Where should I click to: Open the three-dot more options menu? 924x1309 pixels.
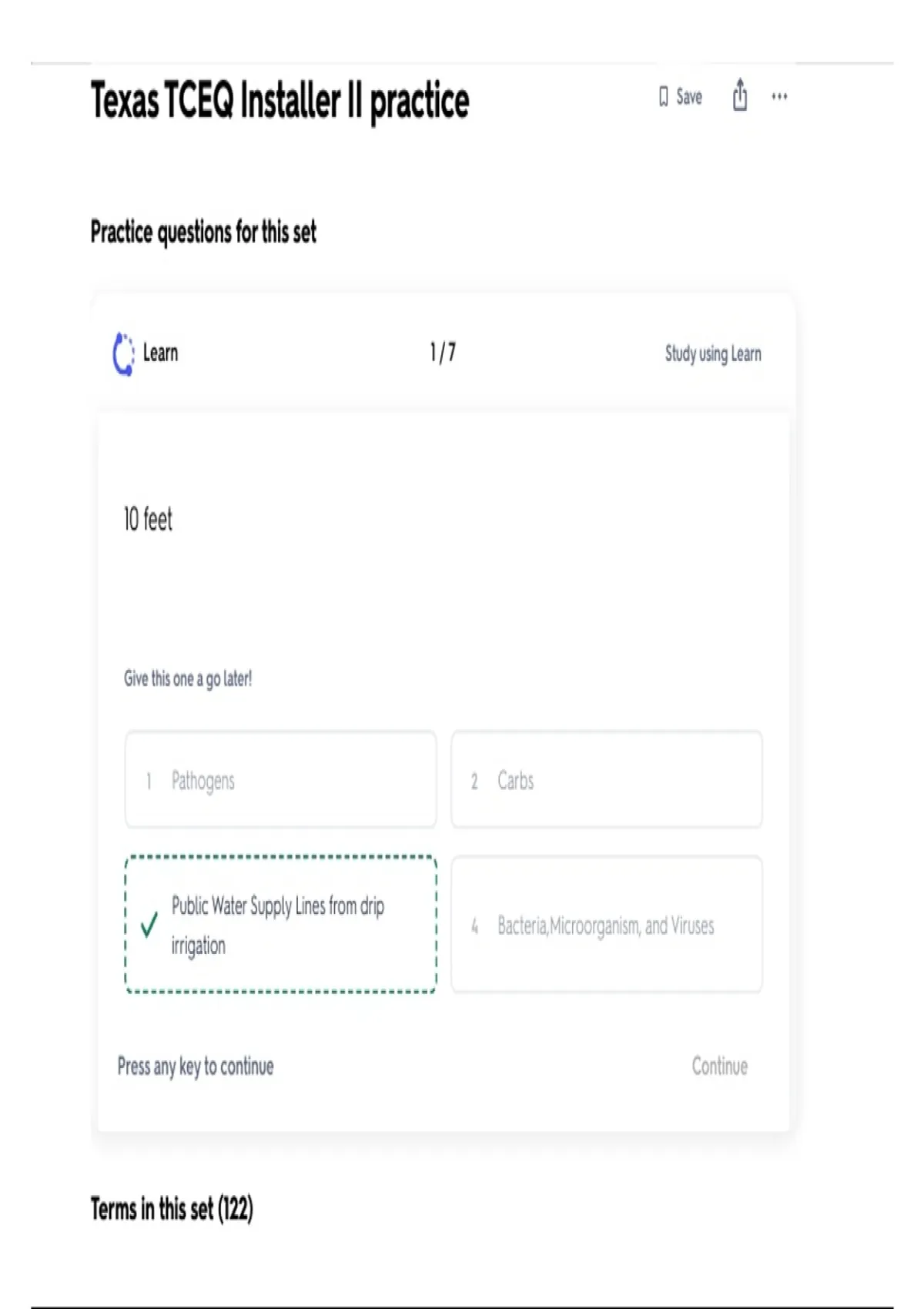point(779,97)
